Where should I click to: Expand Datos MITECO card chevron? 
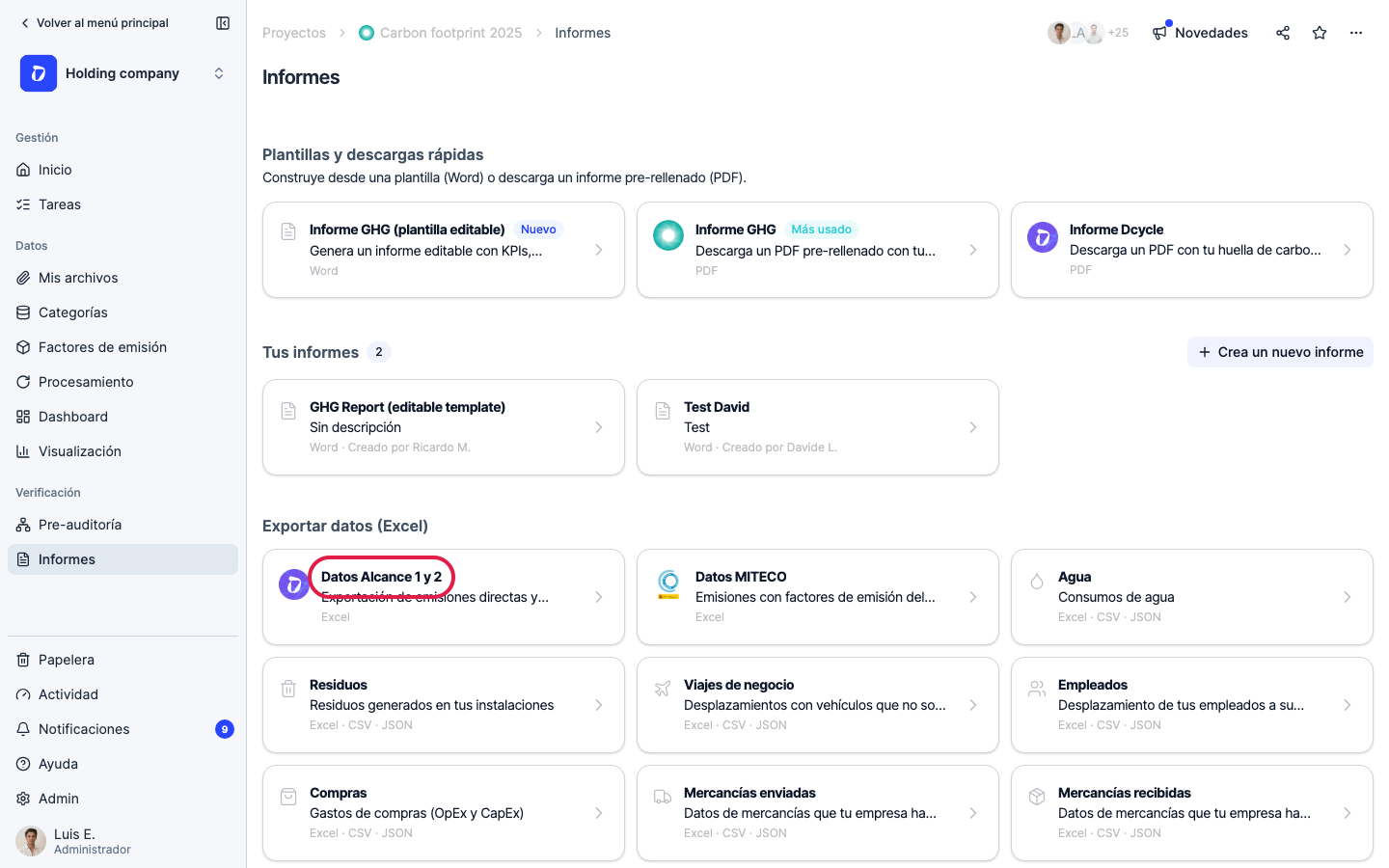973,597
